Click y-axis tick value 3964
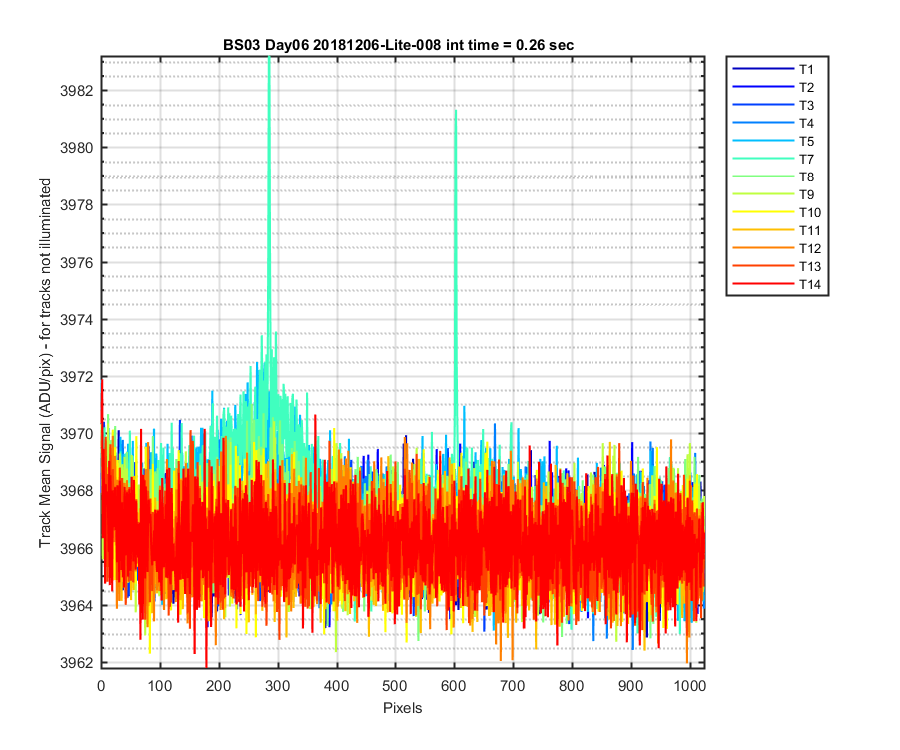 tap(76, 605)
